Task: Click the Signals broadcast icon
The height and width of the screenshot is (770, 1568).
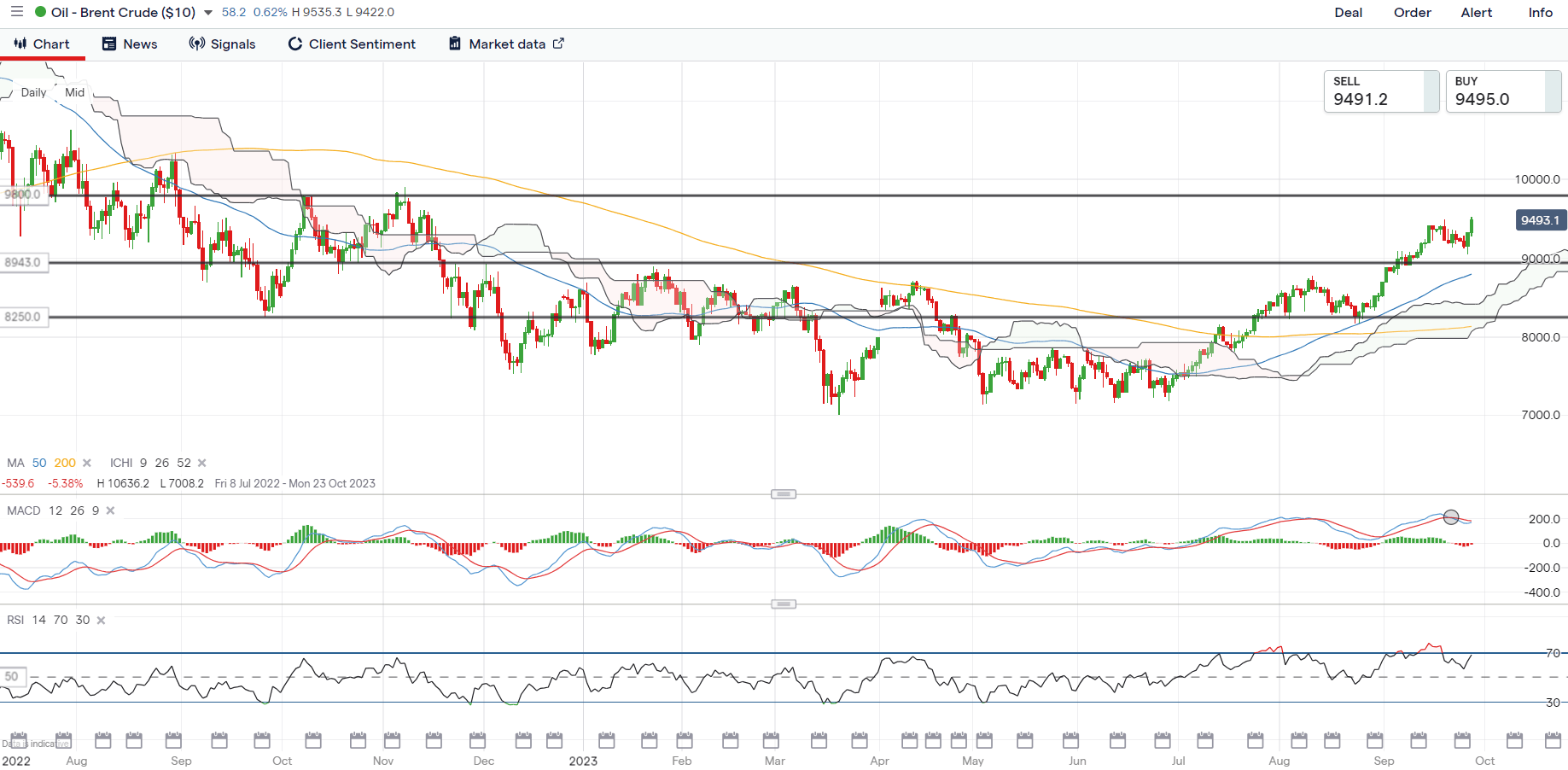Action: (197, 44)
